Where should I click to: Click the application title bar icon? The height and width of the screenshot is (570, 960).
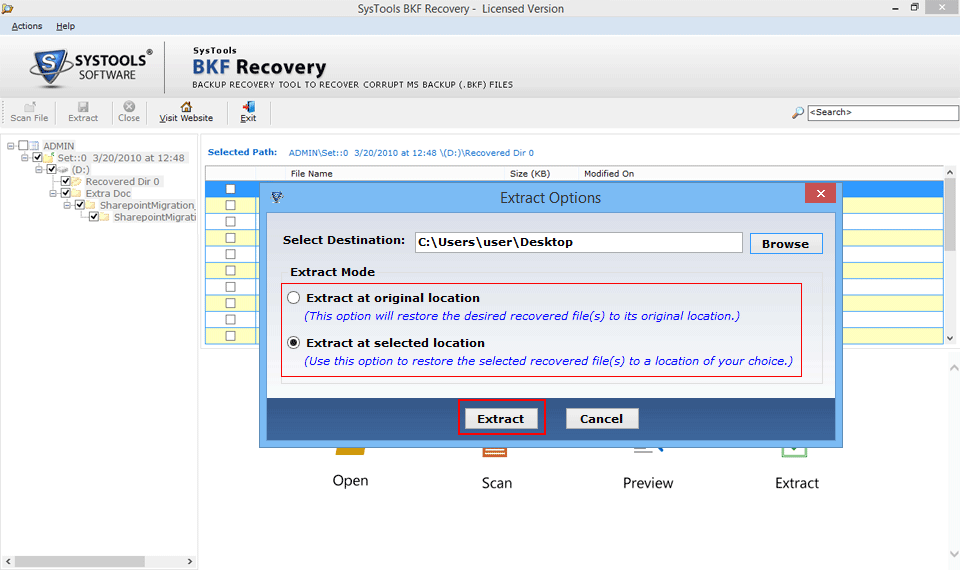tap(7, 8)
